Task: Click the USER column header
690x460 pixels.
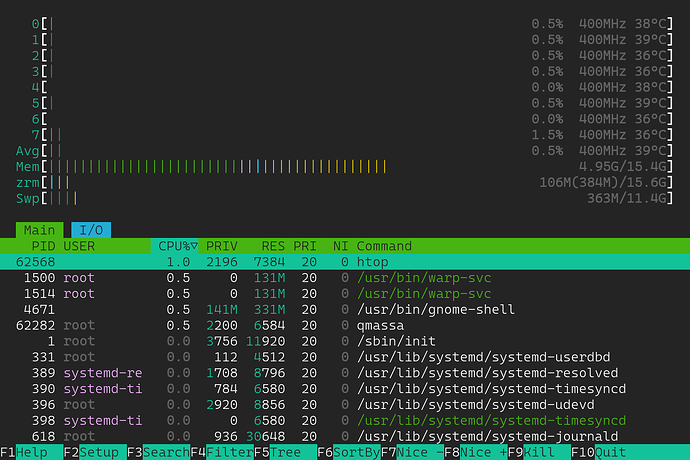Action: point(79,246)
